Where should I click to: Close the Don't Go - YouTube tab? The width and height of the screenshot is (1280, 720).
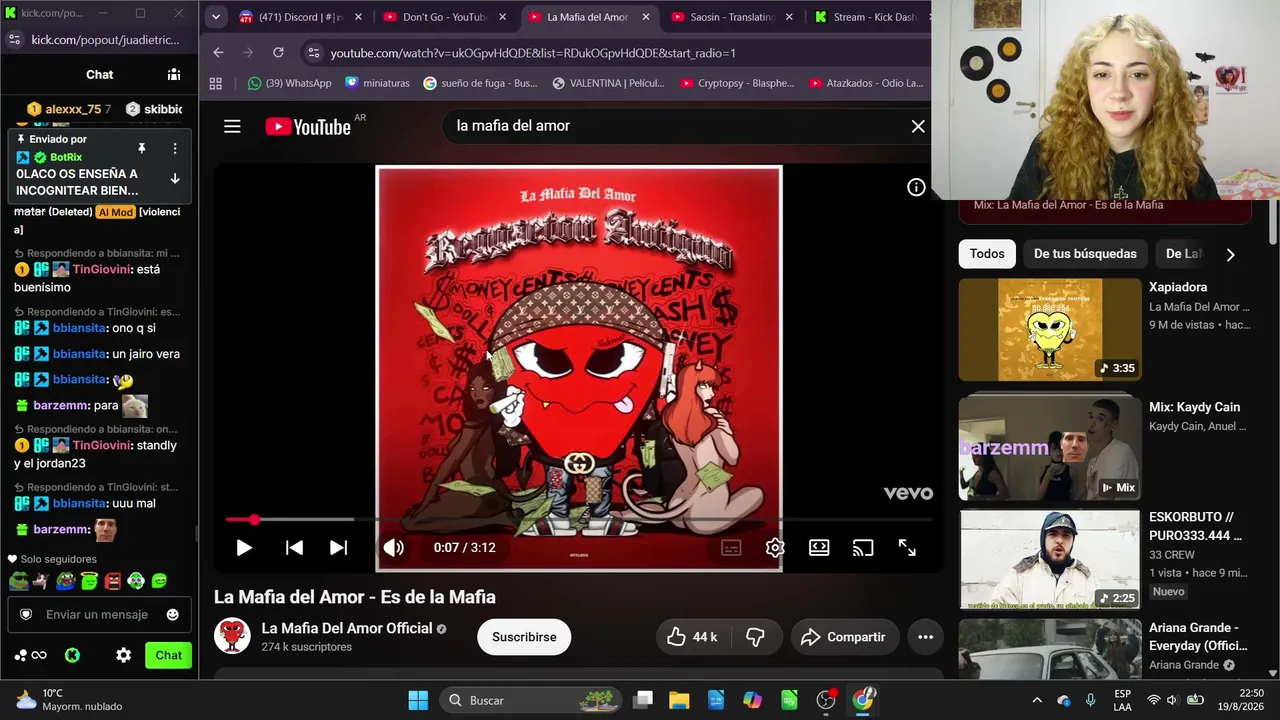[502, 17]
